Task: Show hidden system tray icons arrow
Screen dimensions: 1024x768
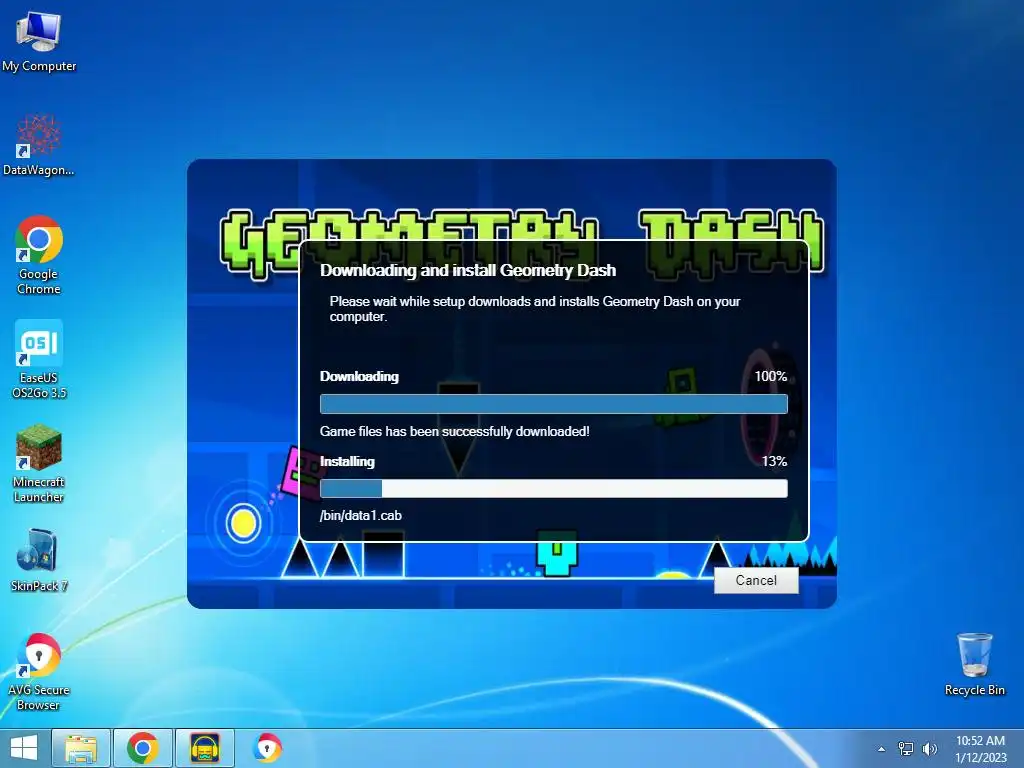Action: 881,749
